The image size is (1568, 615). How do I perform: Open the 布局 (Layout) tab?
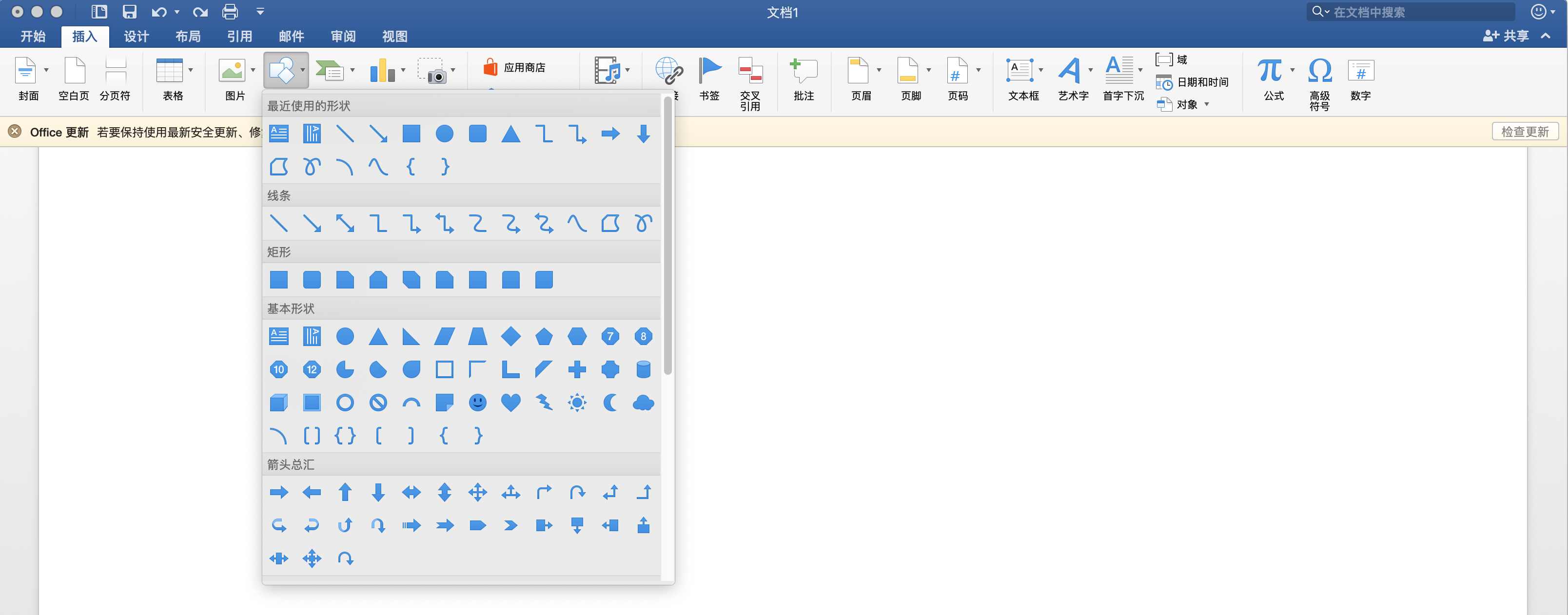[x=188, y=37]
